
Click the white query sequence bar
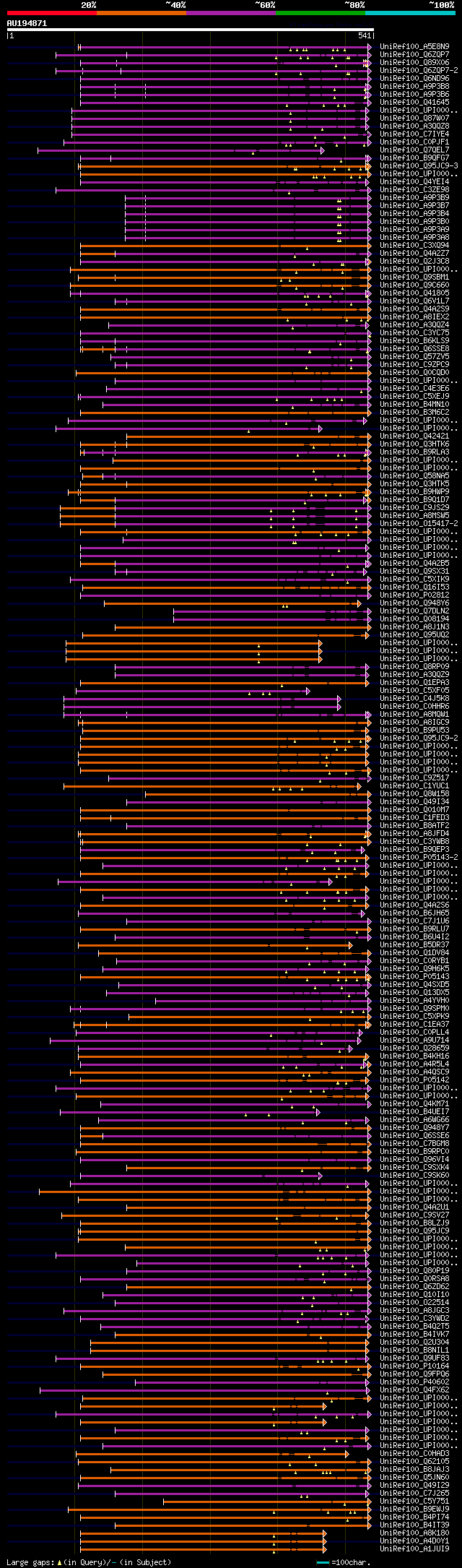190,30
